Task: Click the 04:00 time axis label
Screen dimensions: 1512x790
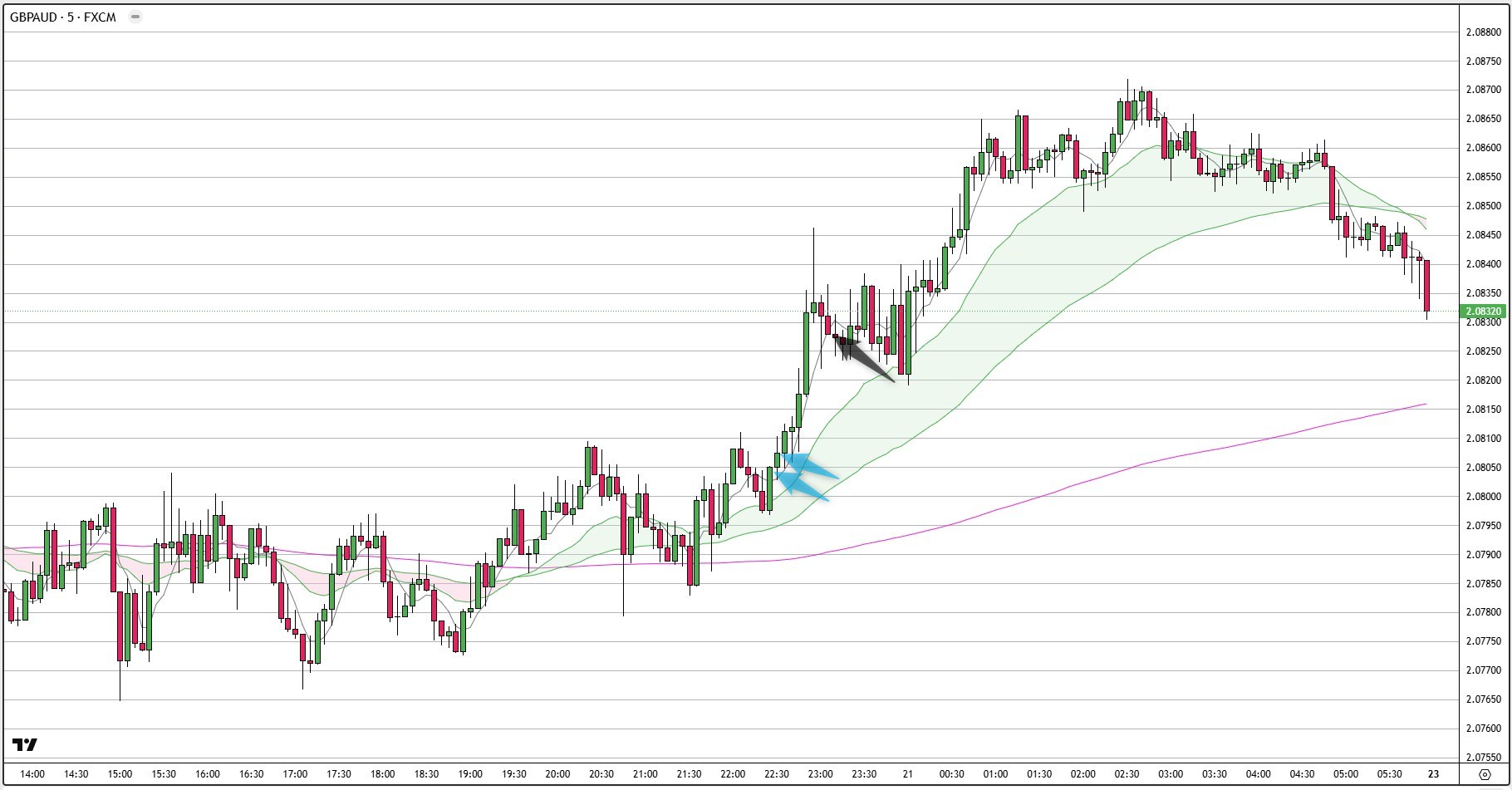Action: click(x=1258, y=774)
